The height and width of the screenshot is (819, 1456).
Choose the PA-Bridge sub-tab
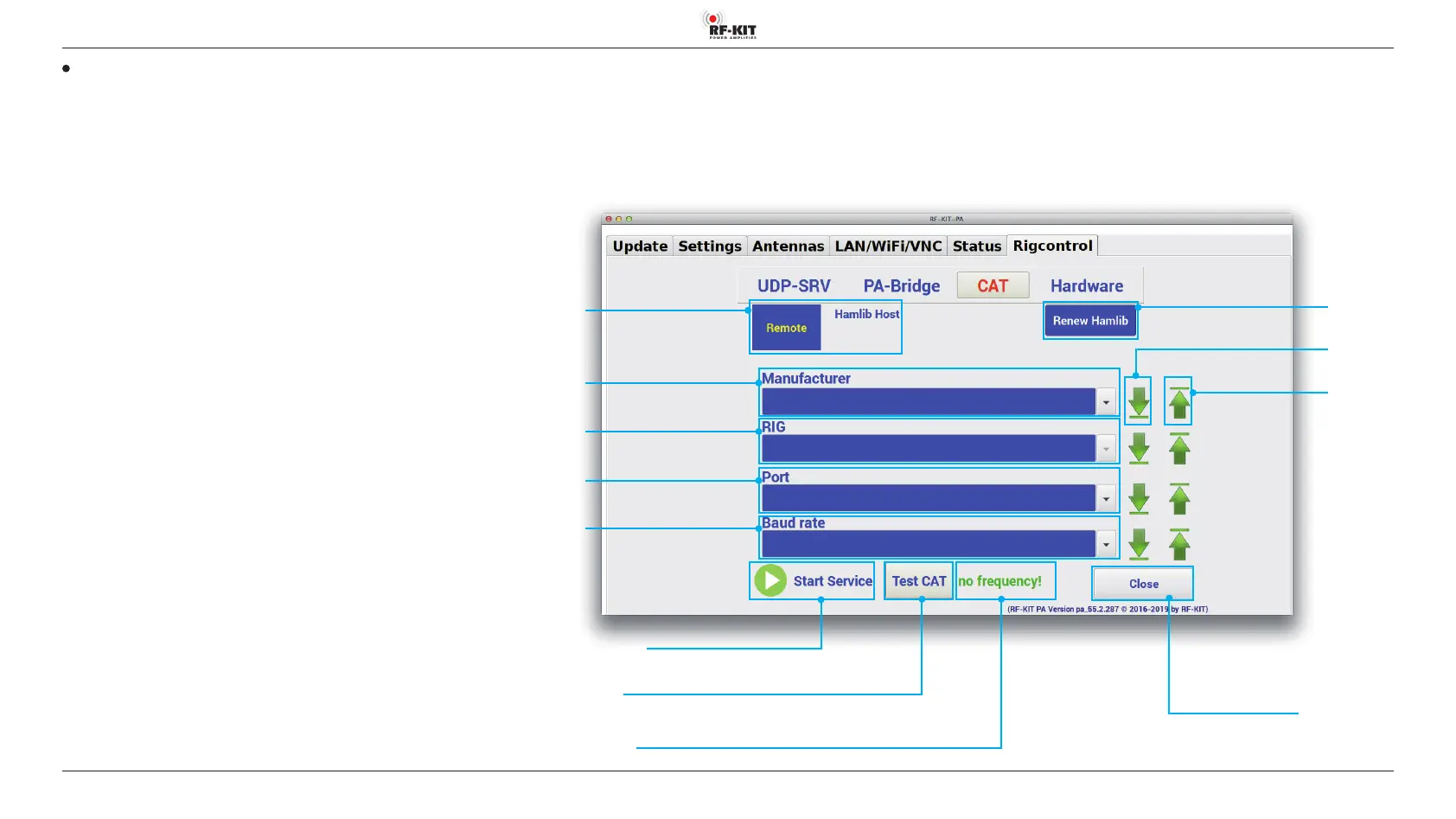tap(902, 286)
